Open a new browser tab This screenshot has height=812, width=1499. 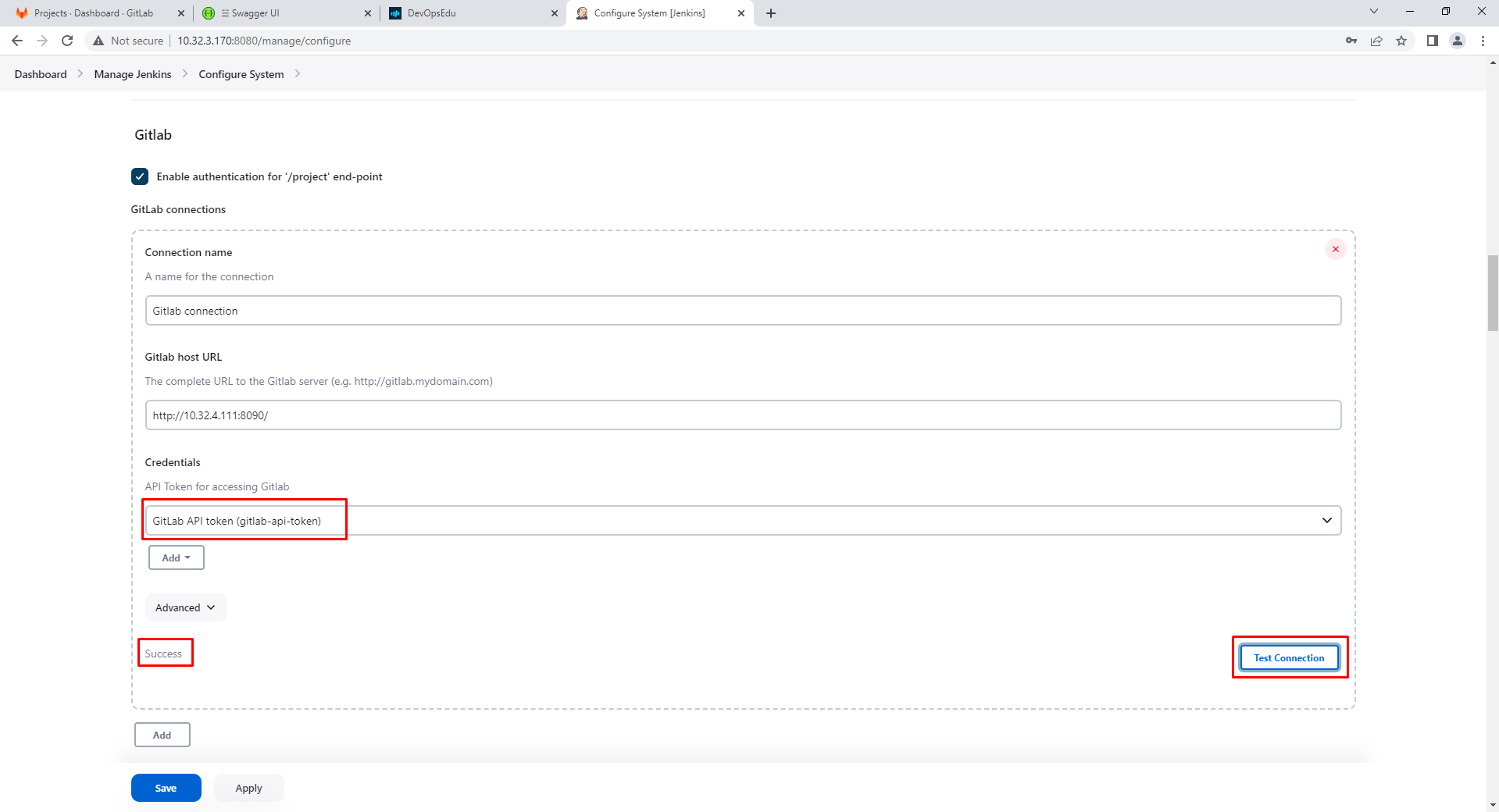[x=771, y=13]
